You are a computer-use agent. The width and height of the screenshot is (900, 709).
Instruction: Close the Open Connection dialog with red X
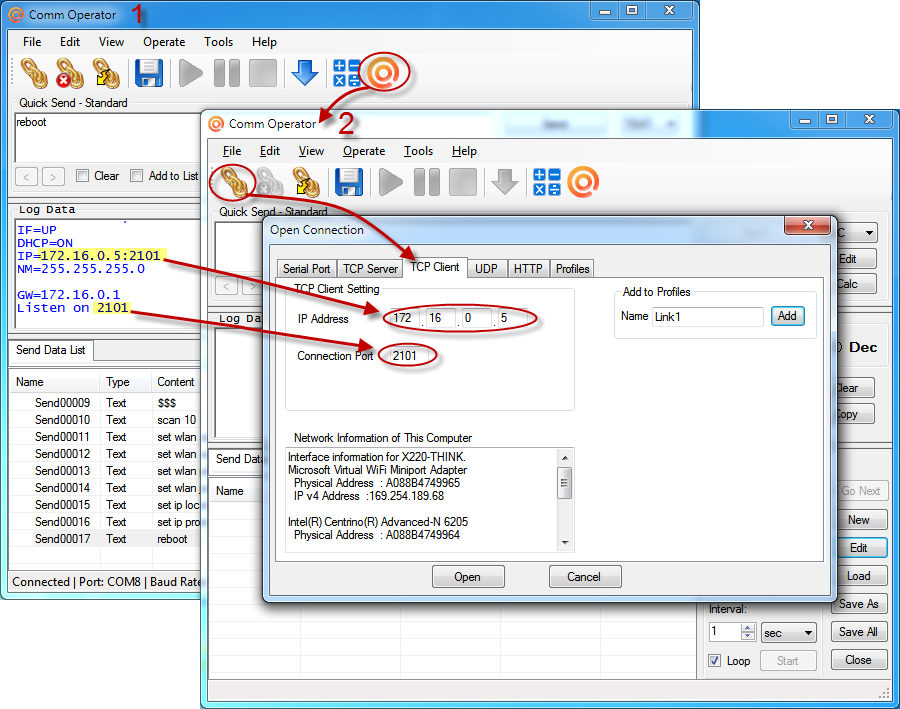(x=808, y=225)
